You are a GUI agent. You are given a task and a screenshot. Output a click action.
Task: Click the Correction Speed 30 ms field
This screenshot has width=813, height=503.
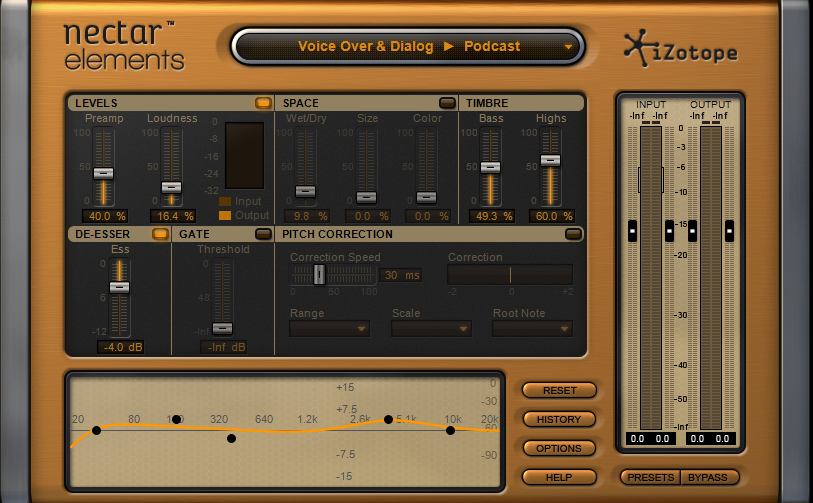[x=401, y=275]
